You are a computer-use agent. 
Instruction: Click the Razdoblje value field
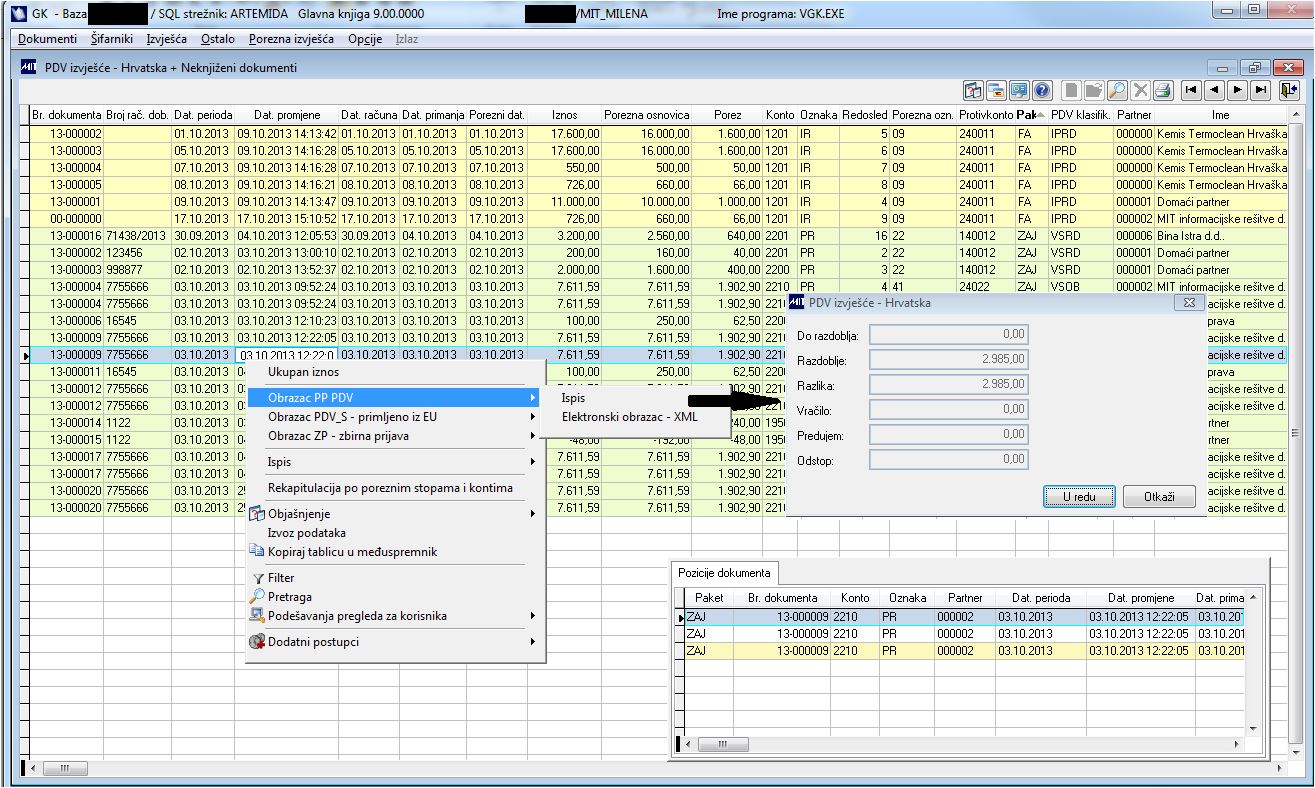coord(948,360)
